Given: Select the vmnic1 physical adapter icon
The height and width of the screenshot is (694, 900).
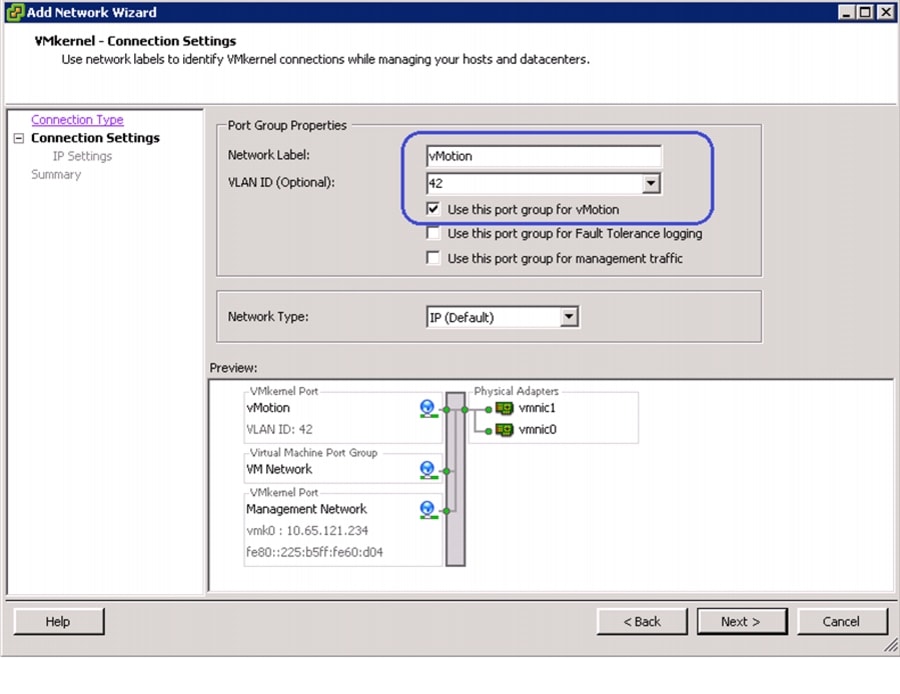Looking at the screenshot, I should pos(504,408).
